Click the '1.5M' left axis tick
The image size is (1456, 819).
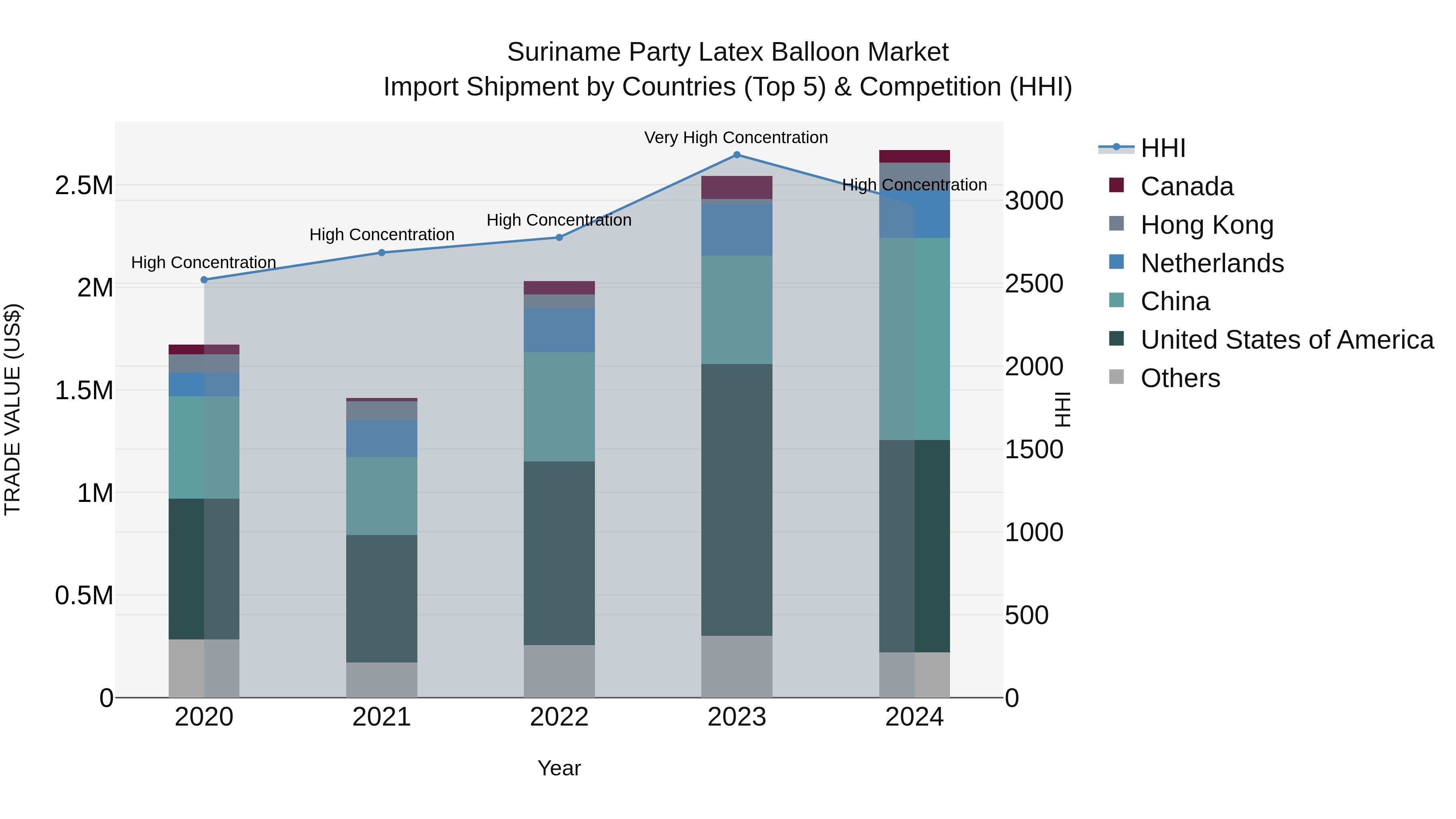[84, 390]
